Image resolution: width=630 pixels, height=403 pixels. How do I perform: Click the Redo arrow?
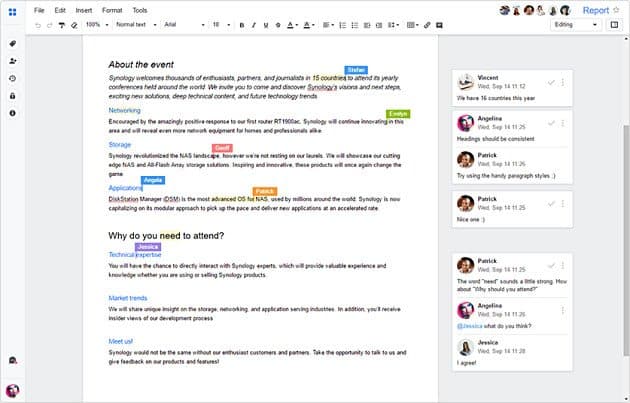tap(50, 25)
